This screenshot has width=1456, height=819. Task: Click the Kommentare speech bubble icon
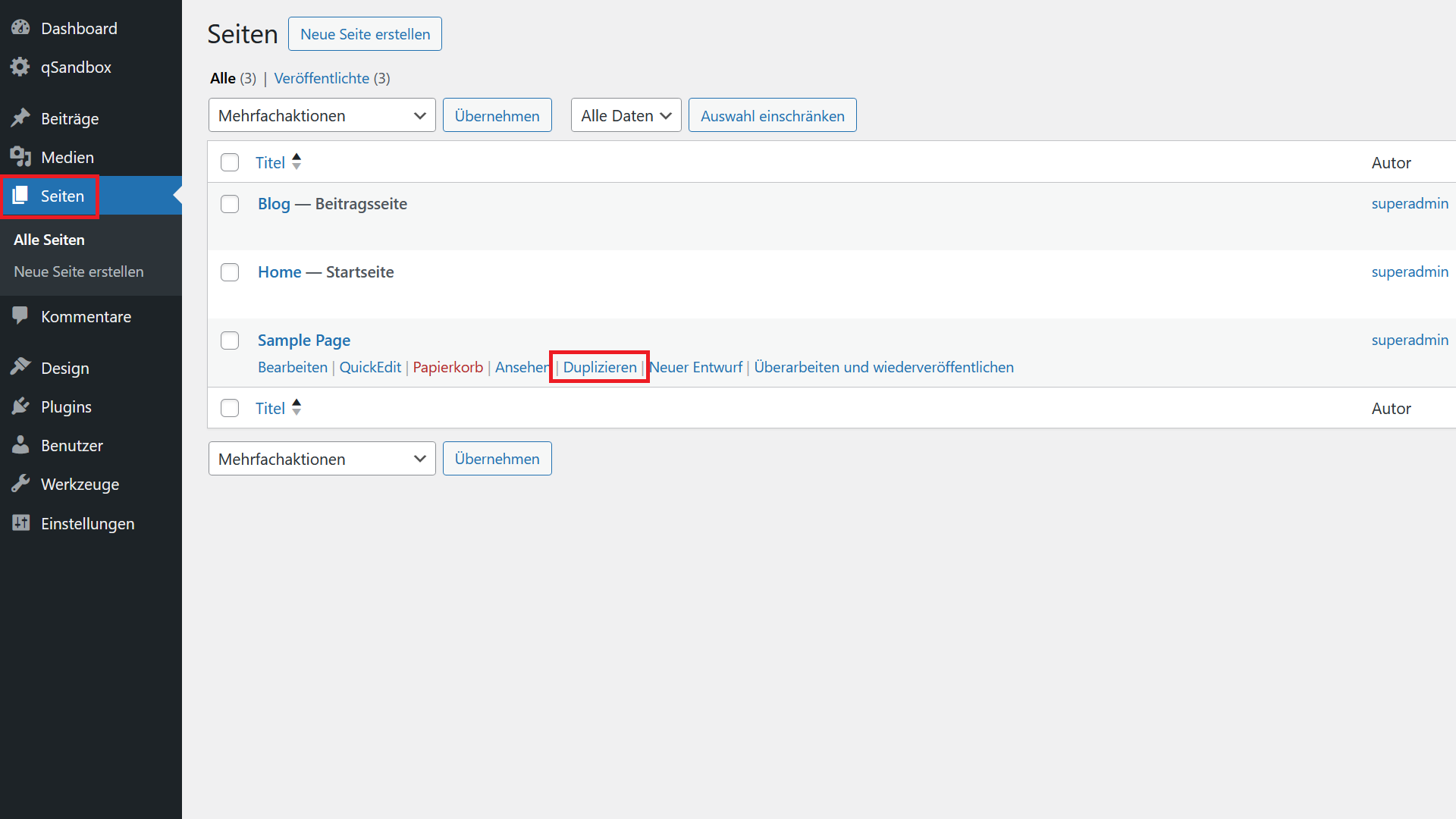[x=20, y=316]
